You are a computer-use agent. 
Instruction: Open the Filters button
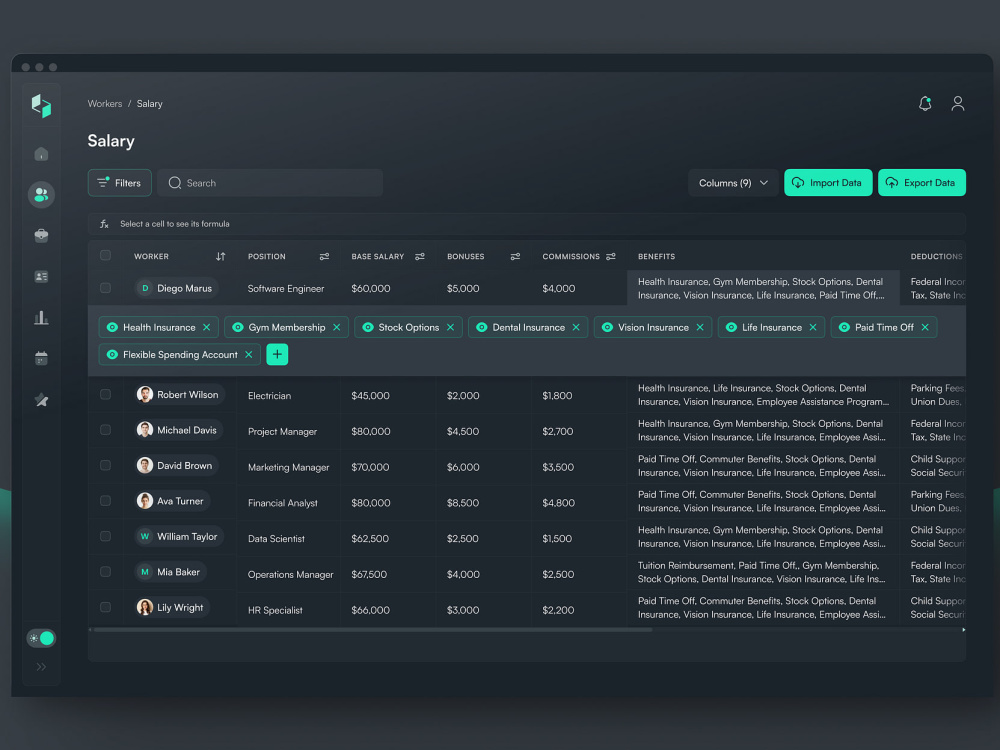point(119,183)
